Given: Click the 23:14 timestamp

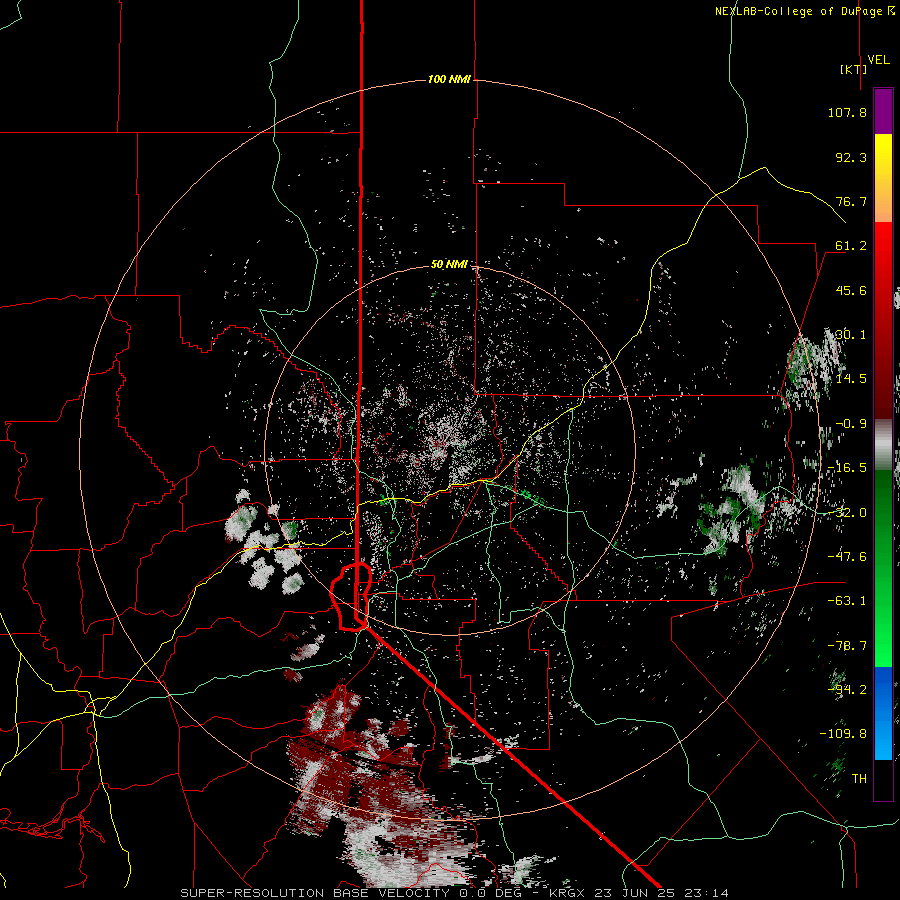Looking at the screenshot, I should click(x=706, y=893).
